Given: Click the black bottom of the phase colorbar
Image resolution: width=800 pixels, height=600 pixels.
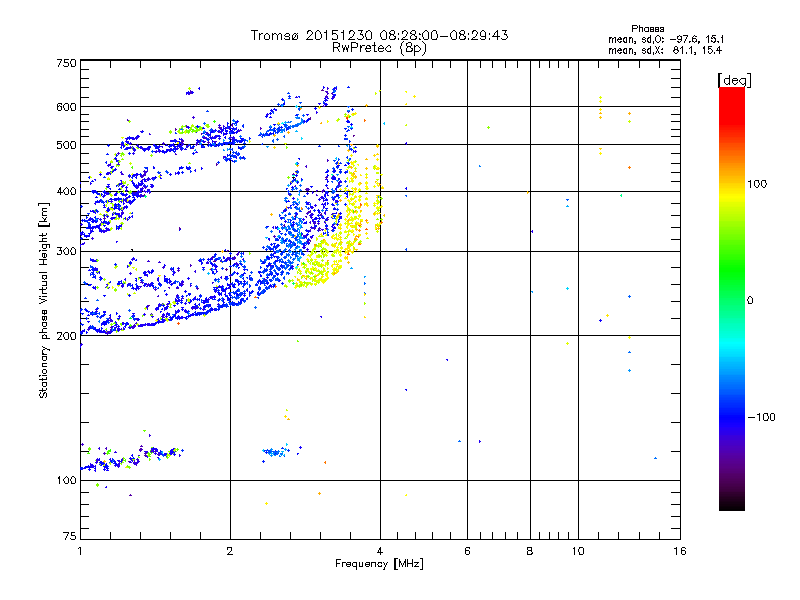Looking at the screenshot, I should pos(732,503).
